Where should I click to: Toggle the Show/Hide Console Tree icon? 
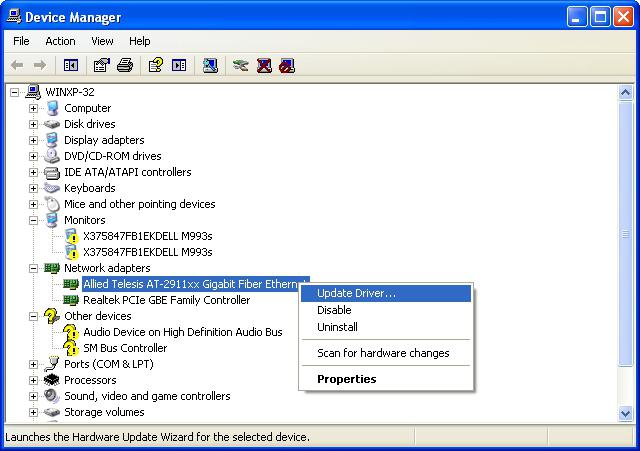pos(71,65)
